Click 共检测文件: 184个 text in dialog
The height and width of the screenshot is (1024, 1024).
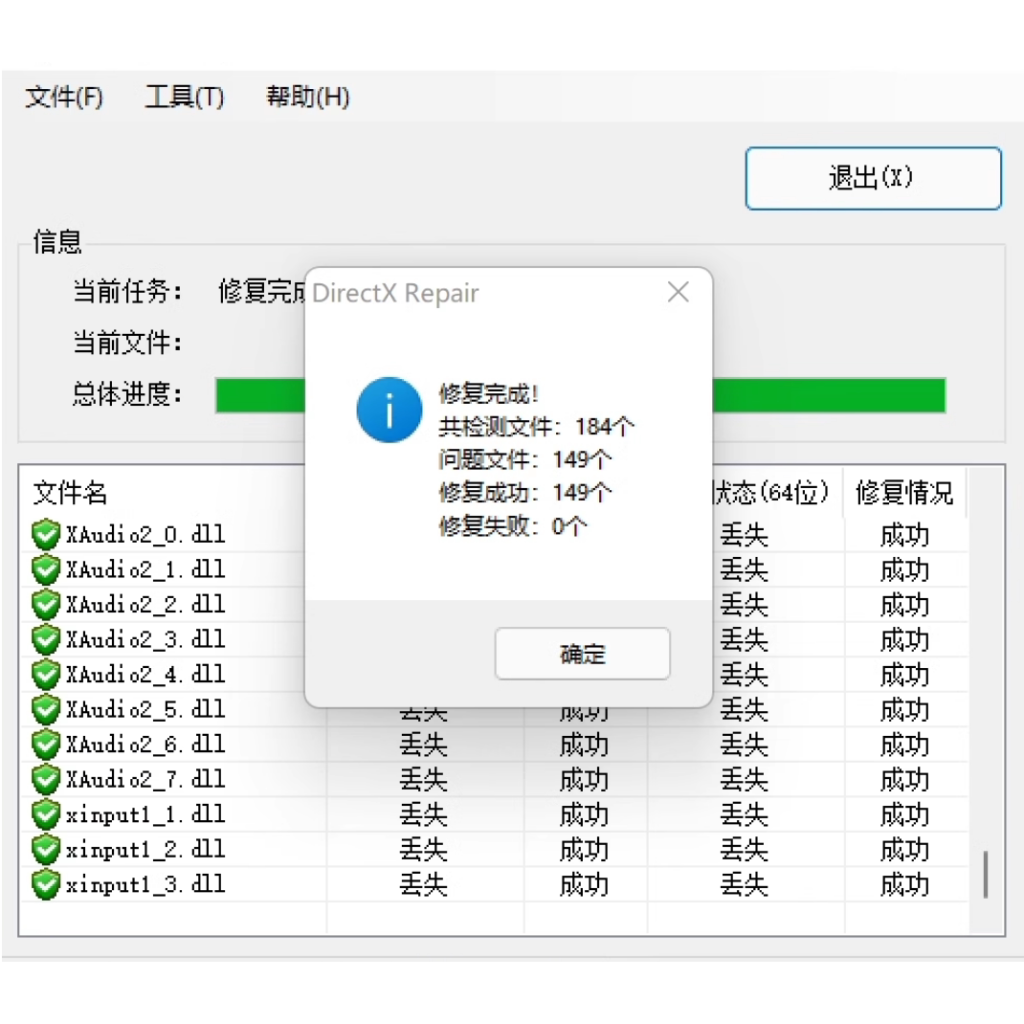tap(536, 427)
